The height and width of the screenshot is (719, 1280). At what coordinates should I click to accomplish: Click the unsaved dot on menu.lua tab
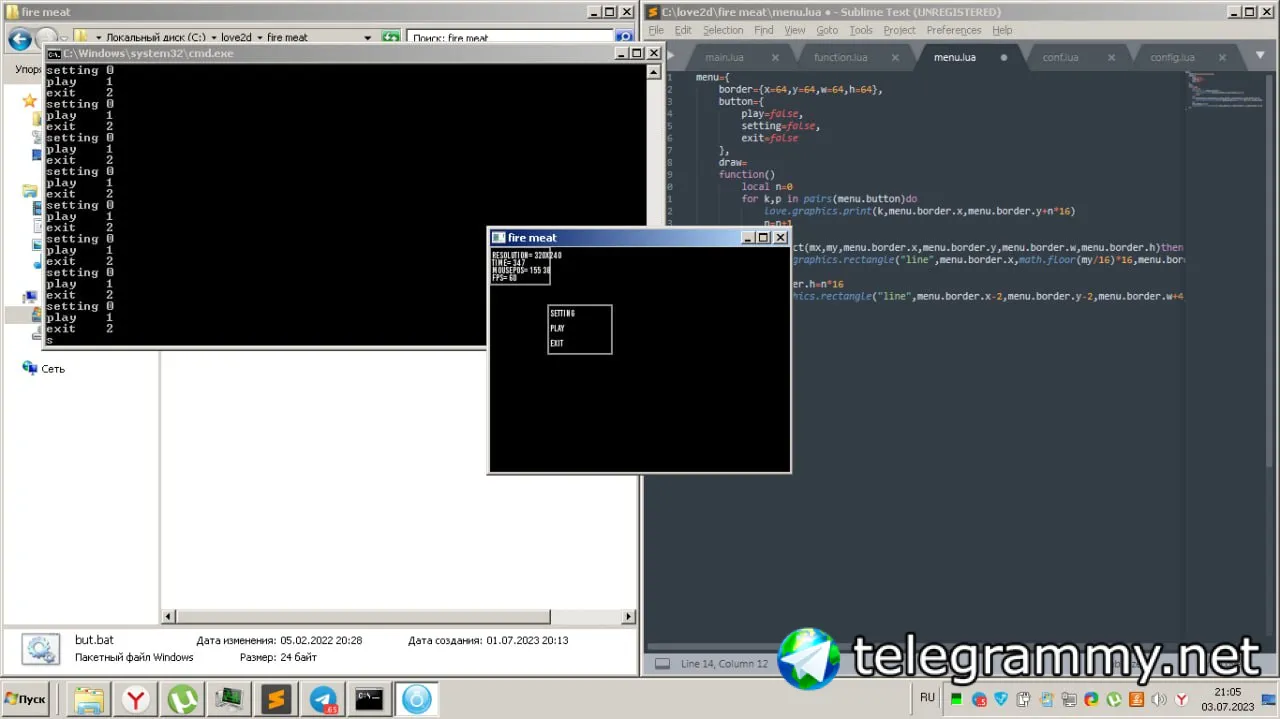(1003, 57)
